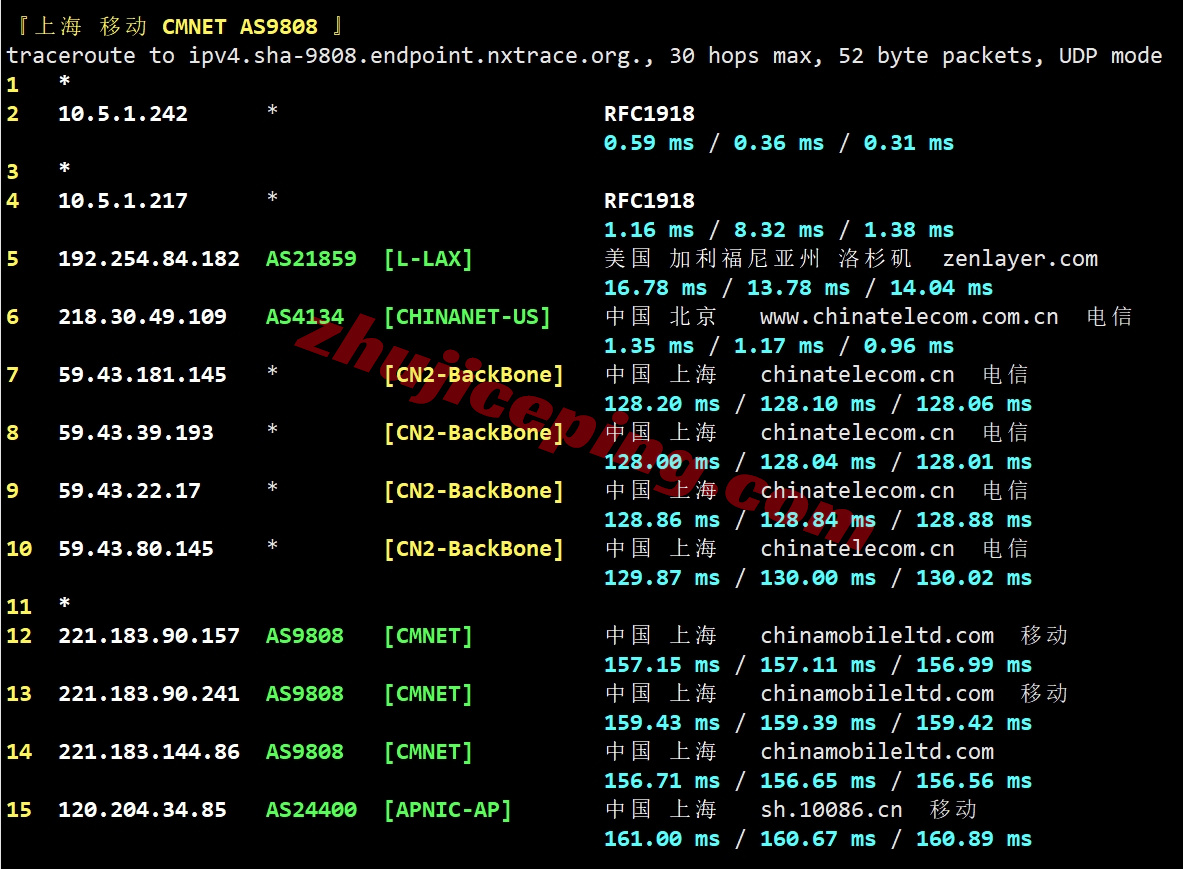Image resolution: width=1183 pixels, height=869 pixels.
Task: Select the hostname ipv4.sha-9808.endpoint.nxtrace.org in the traceroute line
Action: [414, 56]
